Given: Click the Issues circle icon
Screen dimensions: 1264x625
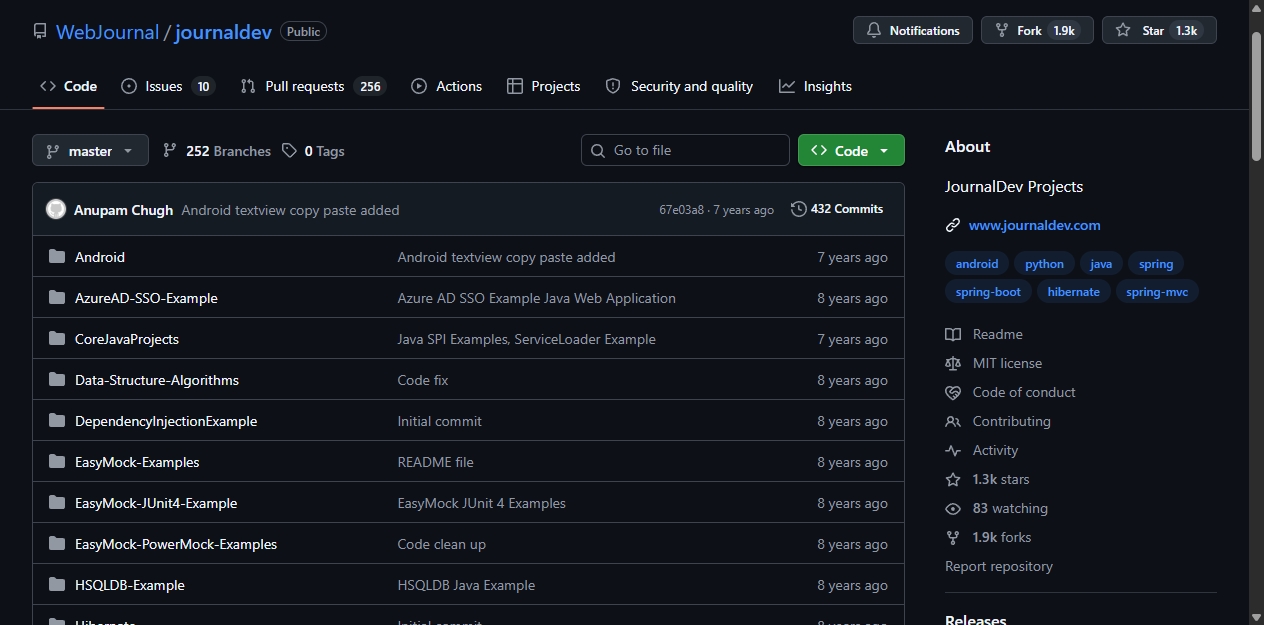Looking at the screenshot, I should tap(129, 86).
